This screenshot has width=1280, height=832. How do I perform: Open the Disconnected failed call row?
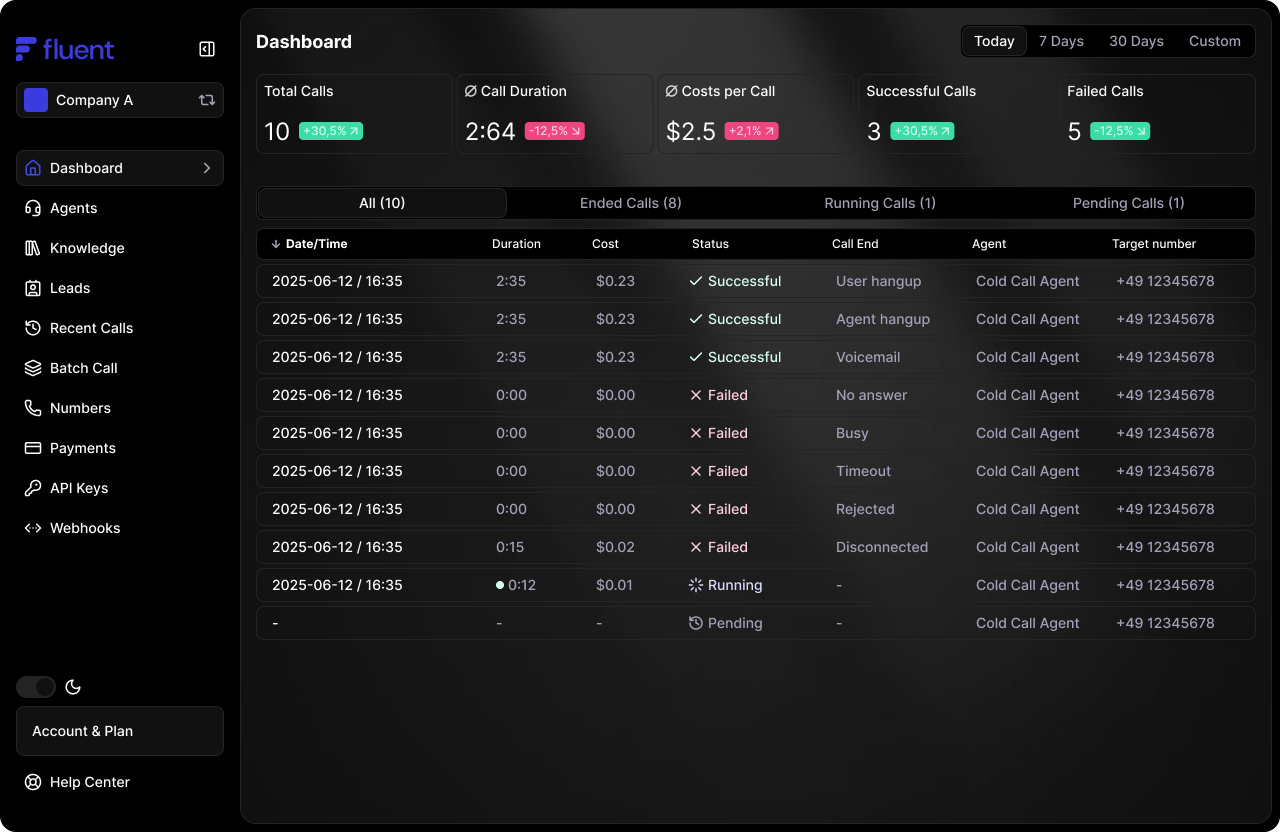click(755, 547)
